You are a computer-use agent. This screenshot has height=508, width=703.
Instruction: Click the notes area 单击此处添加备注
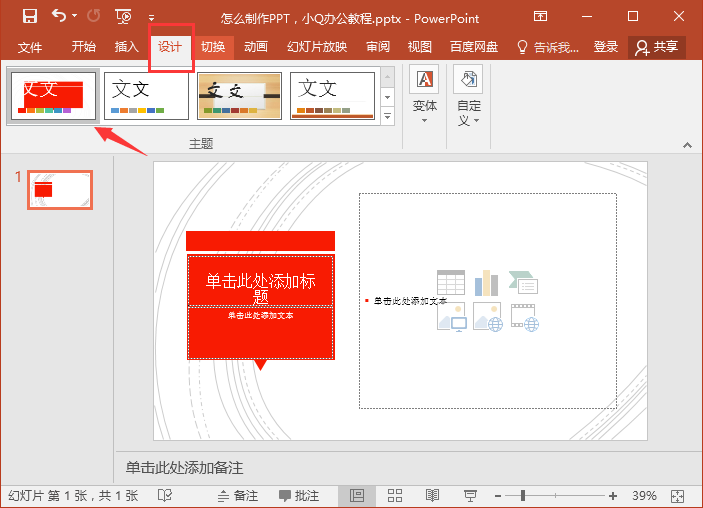[x=184, y=468]
